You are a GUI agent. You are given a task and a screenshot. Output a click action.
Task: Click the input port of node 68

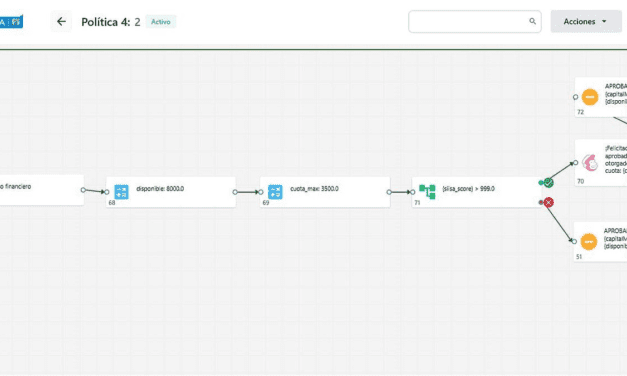107,192
